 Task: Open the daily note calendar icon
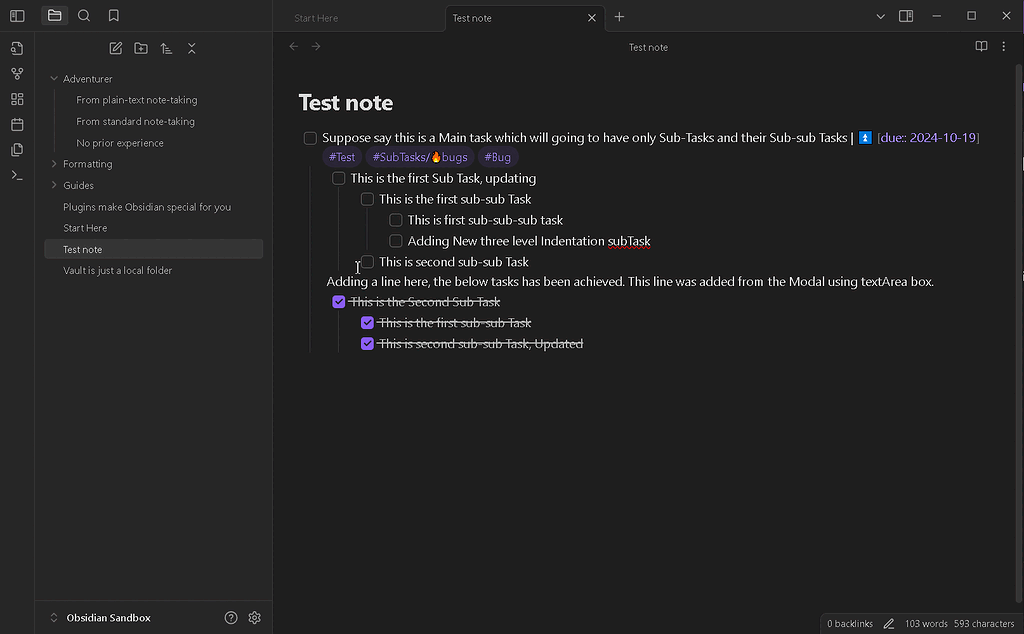(17, 124)
